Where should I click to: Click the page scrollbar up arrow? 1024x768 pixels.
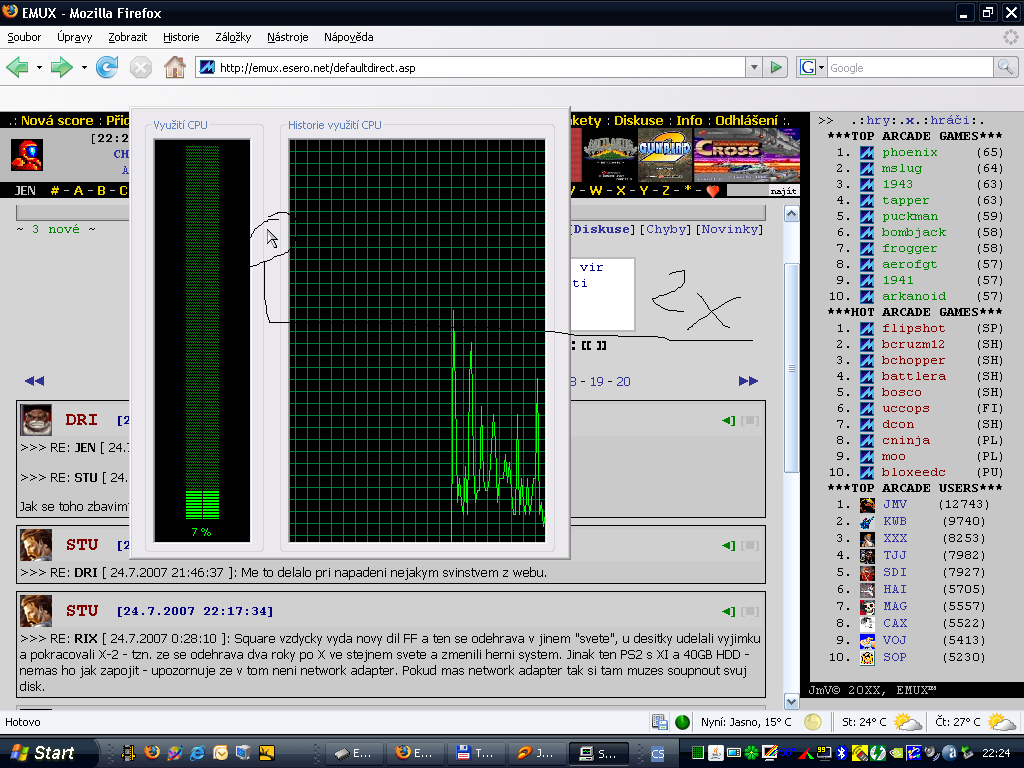click(792, 214)
